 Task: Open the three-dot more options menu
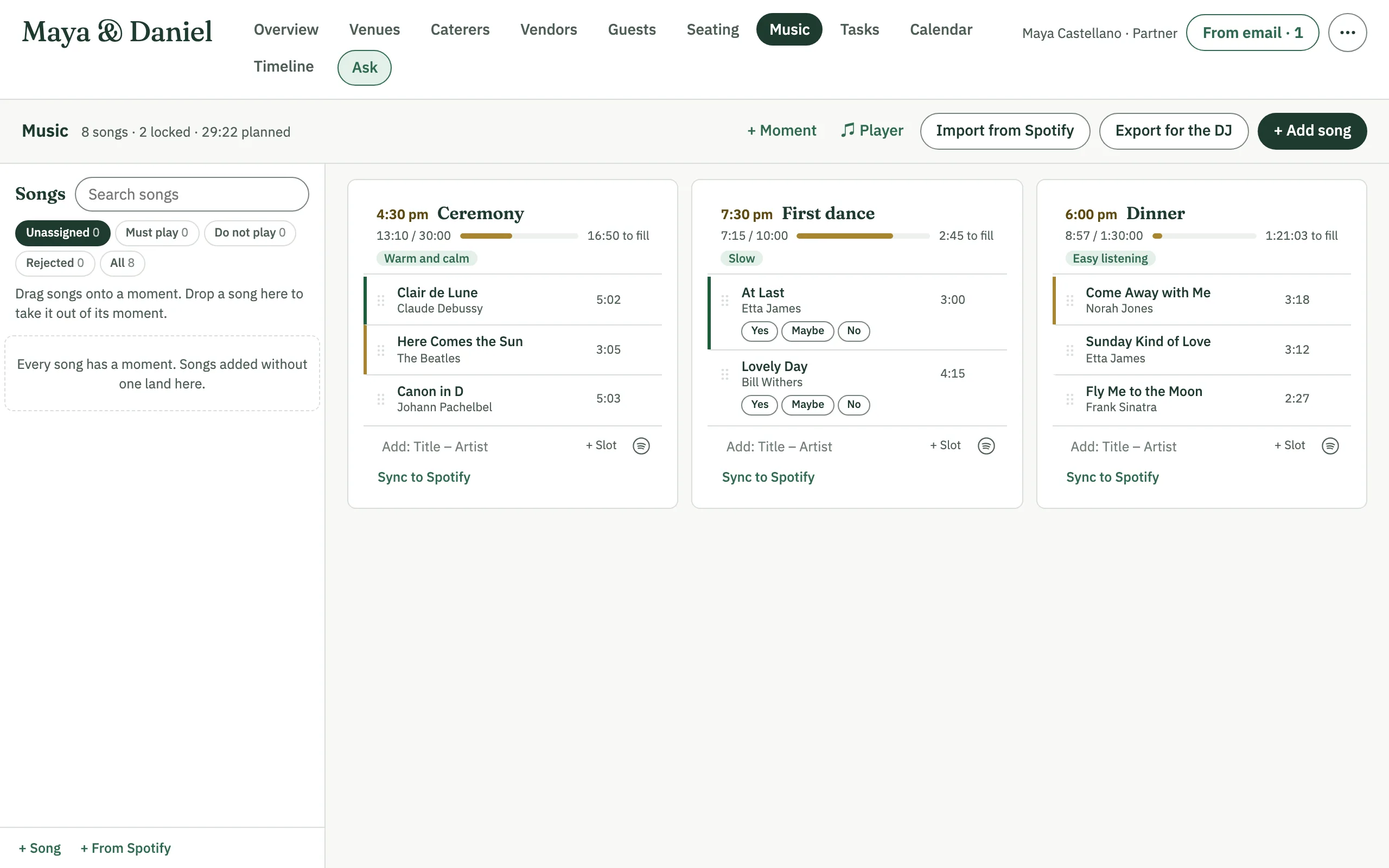(x=1347, y=33)
